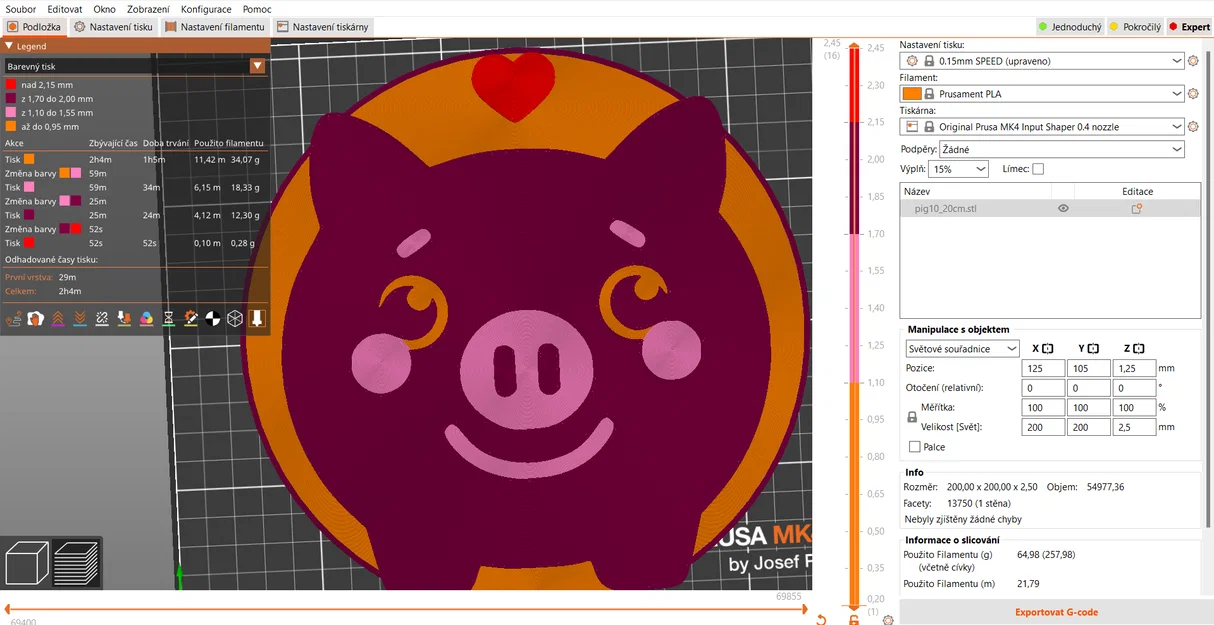
Task: Click orange filament color swatch beside Prusament PLA
Action: (x=911, y=94)
